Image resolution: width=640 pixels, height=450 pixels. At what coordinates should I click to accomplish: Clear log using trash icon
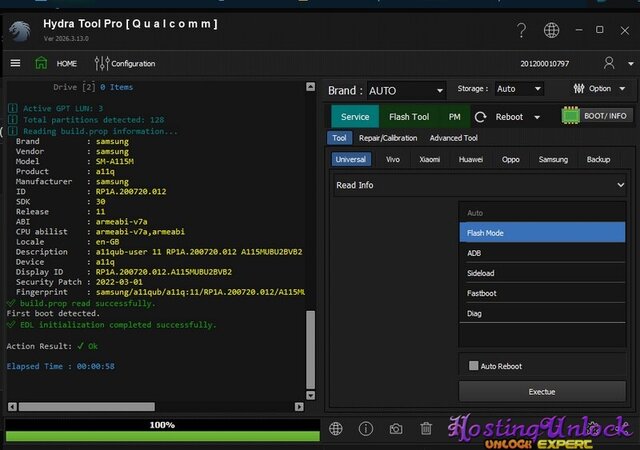click(426, 429)
